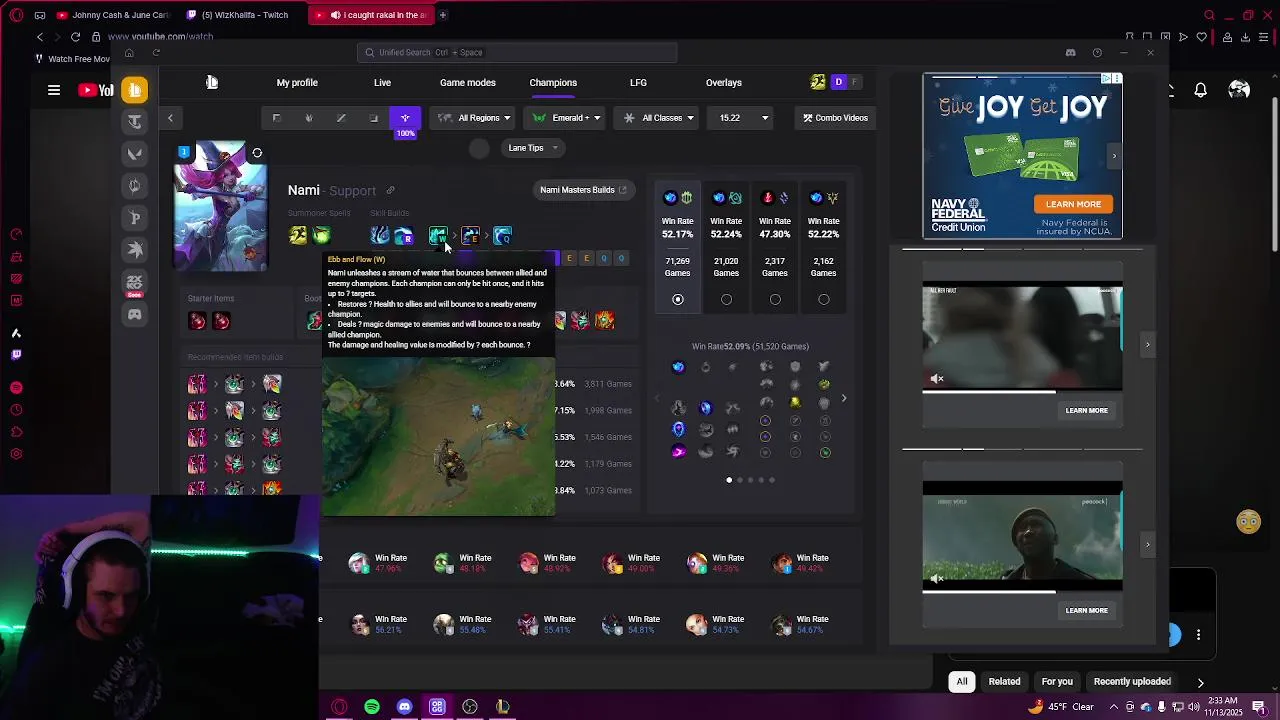This screenshot has width=1280, height=720.
Task: Open Combo Videos
Action: [x=835, y=118]
